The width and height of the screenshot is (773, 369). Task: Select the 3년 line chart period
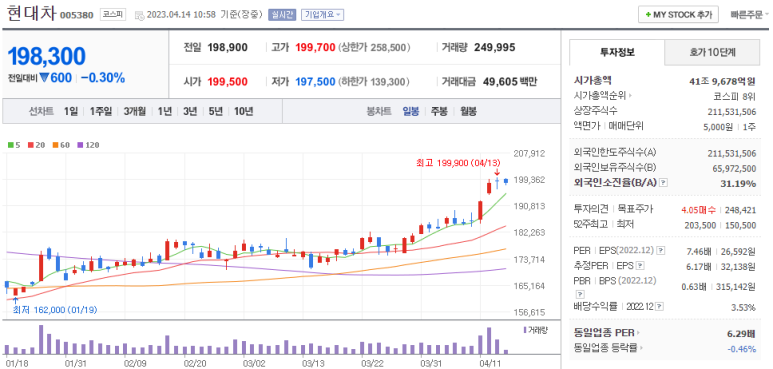[190, 111]
